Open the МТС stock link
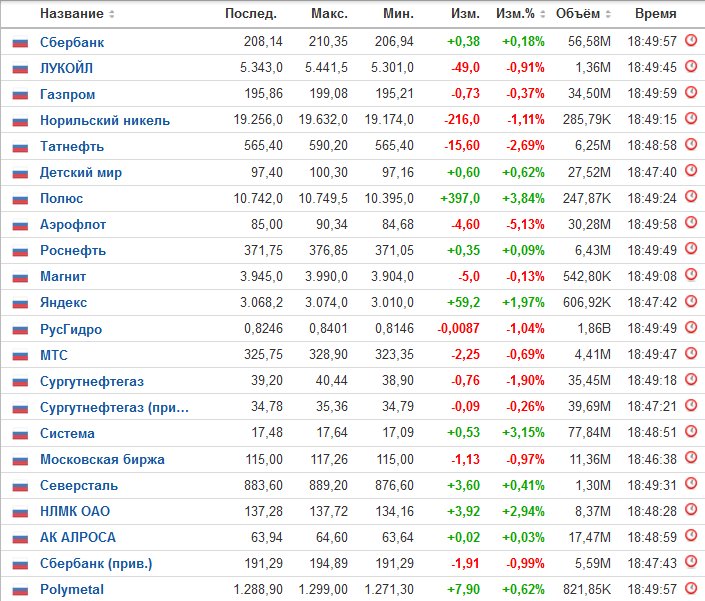 click(54, 355)
